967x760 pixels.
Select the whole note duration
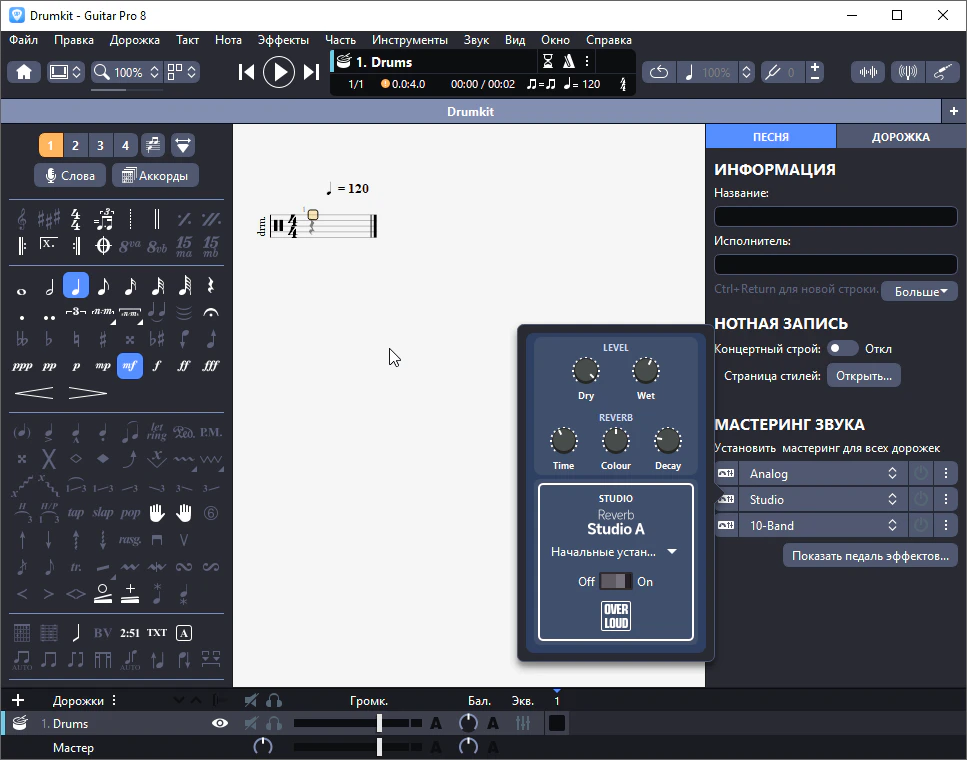pos(22,288)
